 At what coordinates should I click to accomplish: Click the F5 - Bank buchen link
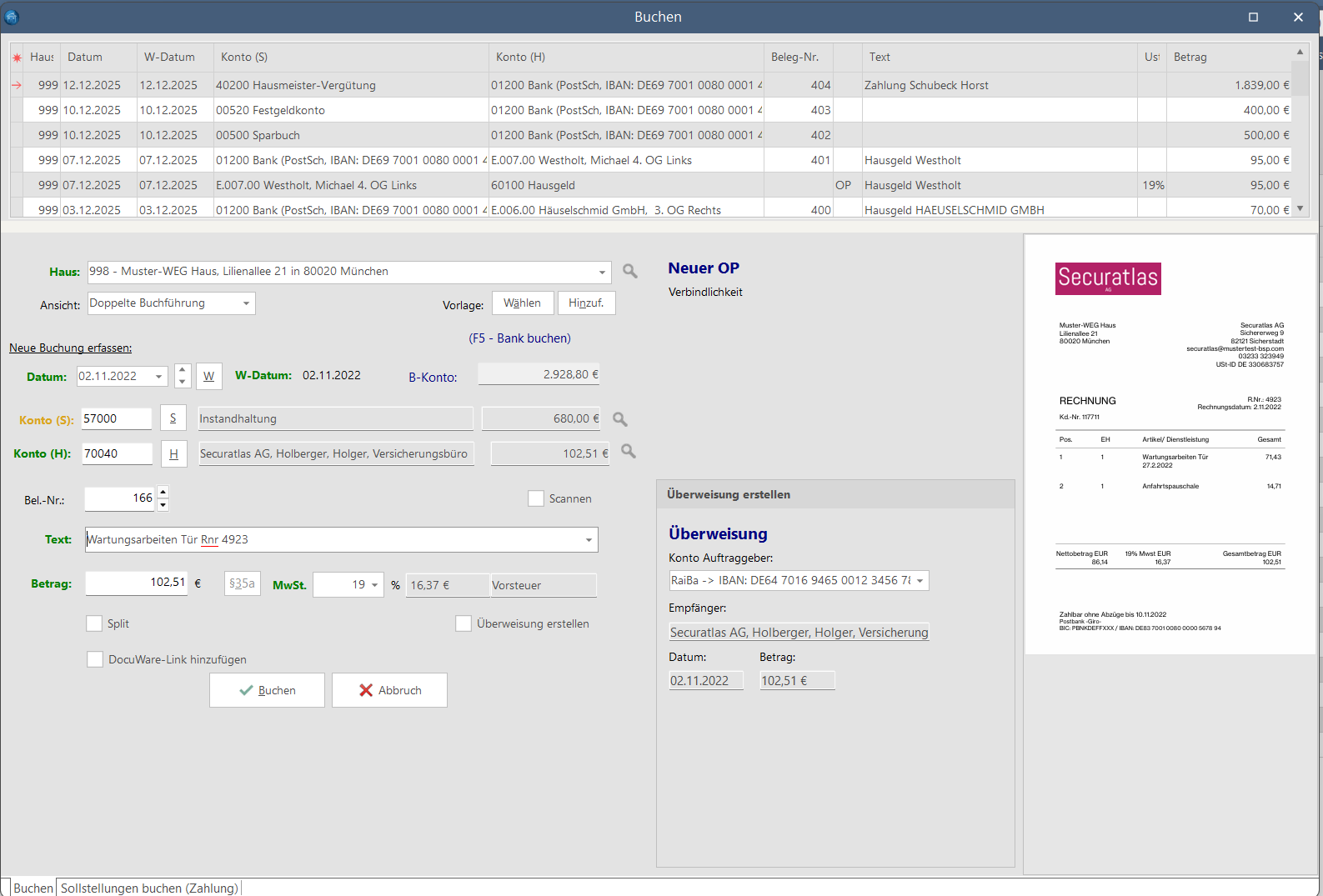click(519, 338)
